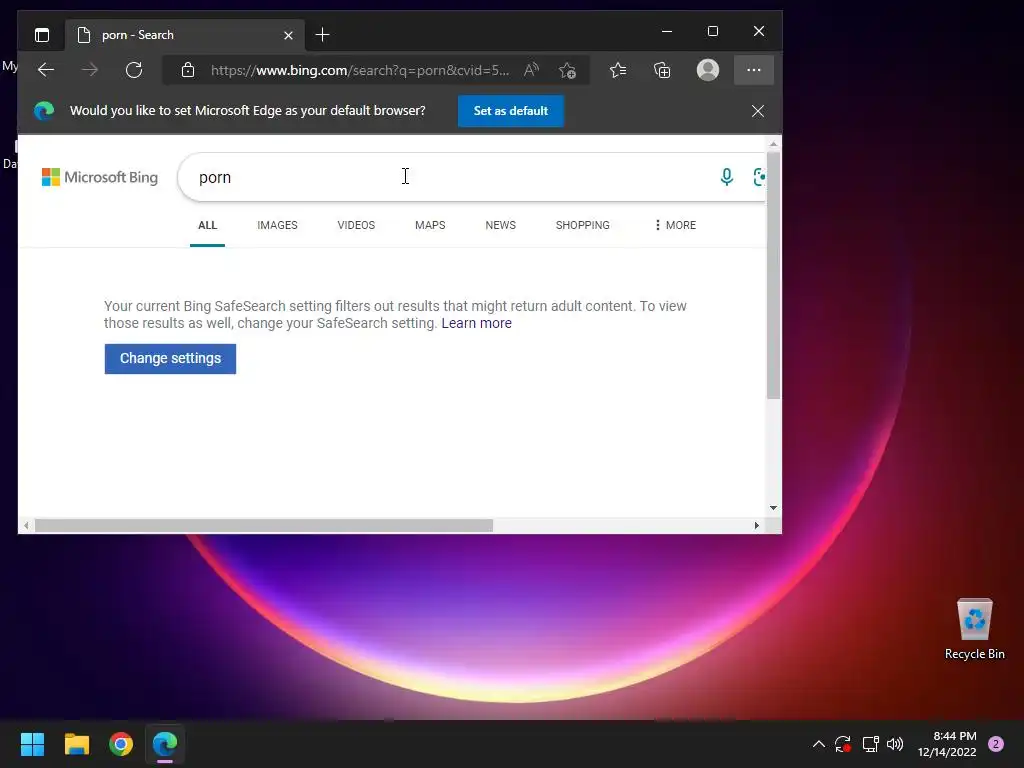Click the scroll down arrow
This screenshot has width=1024, height=768.
pos(773,507)
